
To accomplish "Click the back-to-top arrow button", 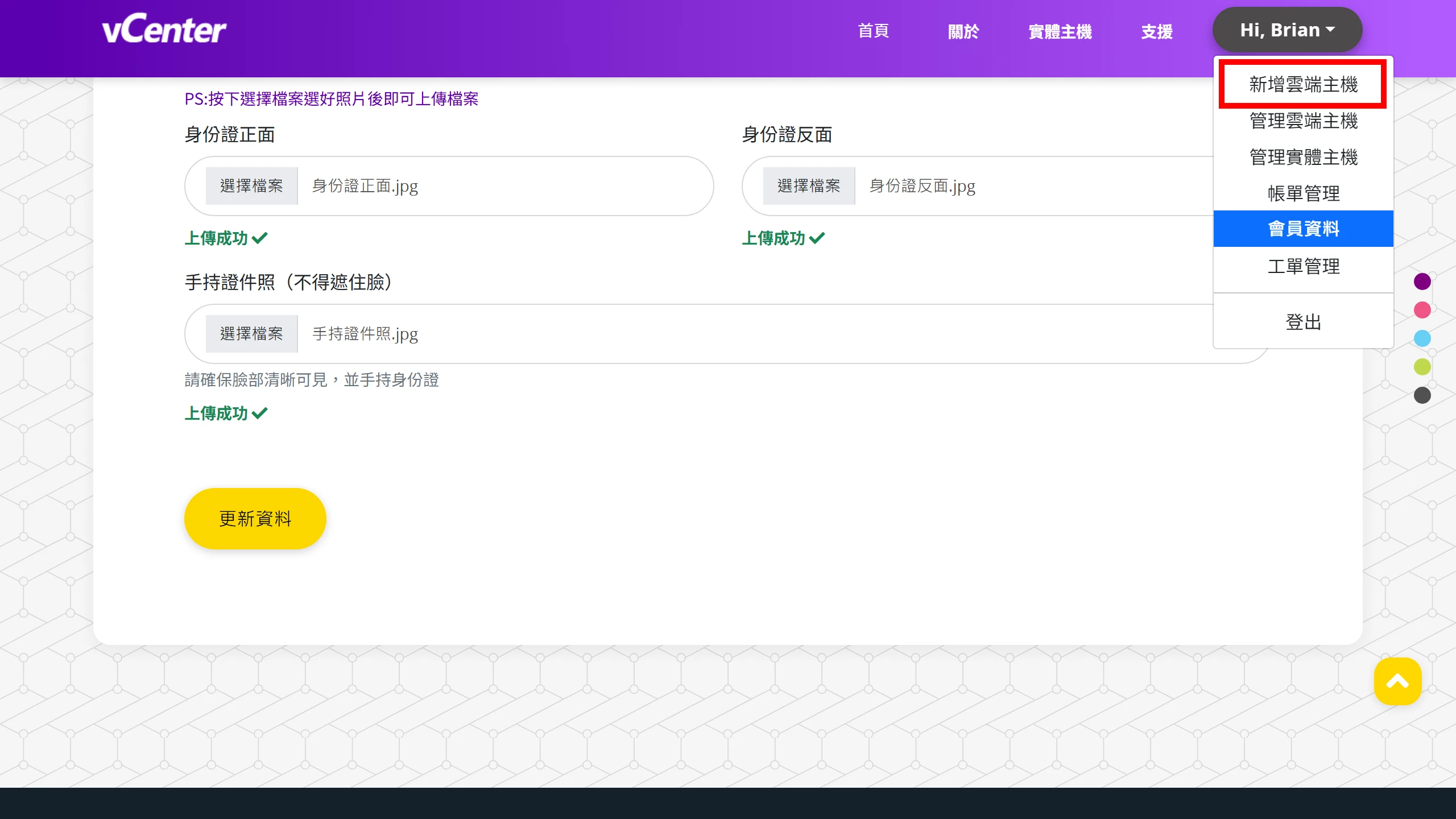I will click(1397, 681).
